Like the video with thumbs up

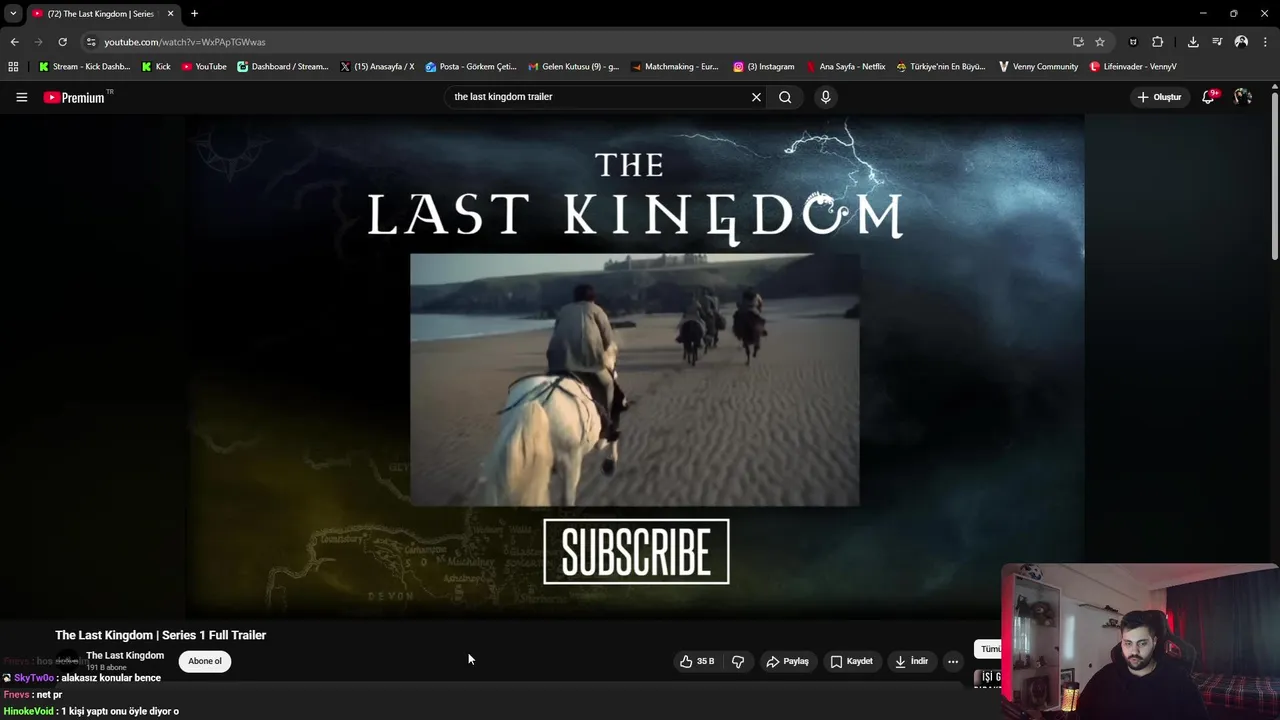point(697,661)
